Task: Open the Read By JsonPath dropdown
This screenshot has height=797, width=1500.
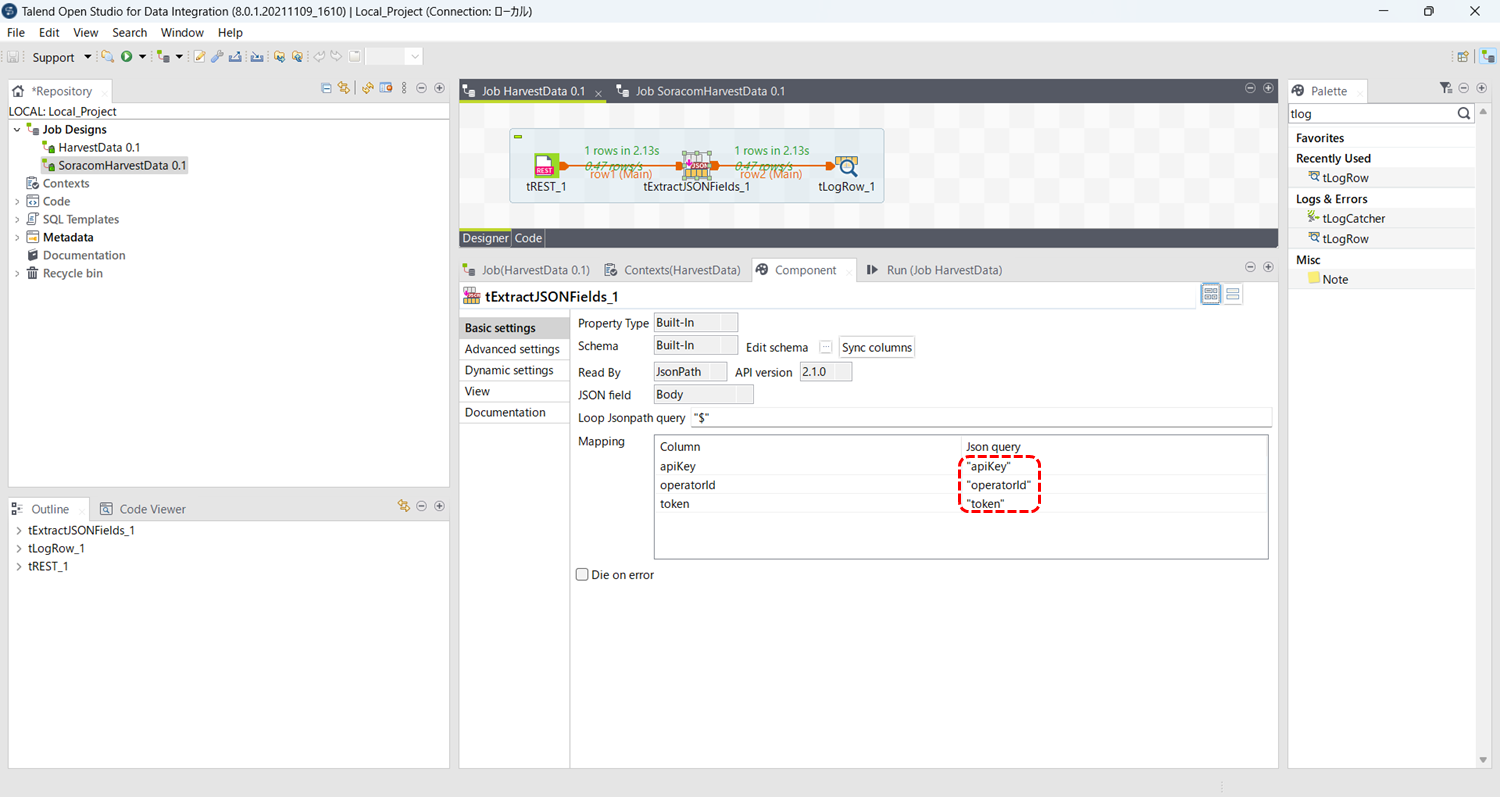Action: click(691, 372)
